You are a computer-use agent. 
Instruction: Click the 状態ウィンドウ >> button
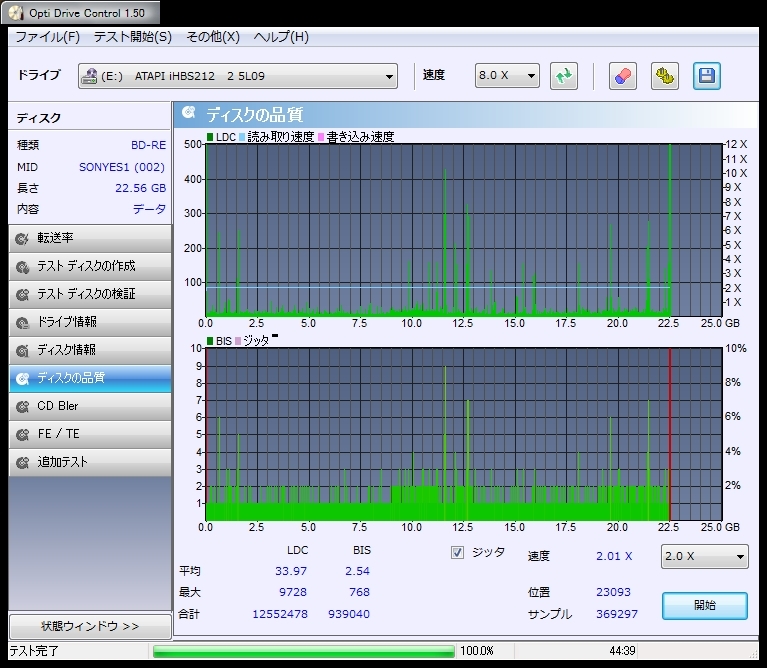[89, 626]
